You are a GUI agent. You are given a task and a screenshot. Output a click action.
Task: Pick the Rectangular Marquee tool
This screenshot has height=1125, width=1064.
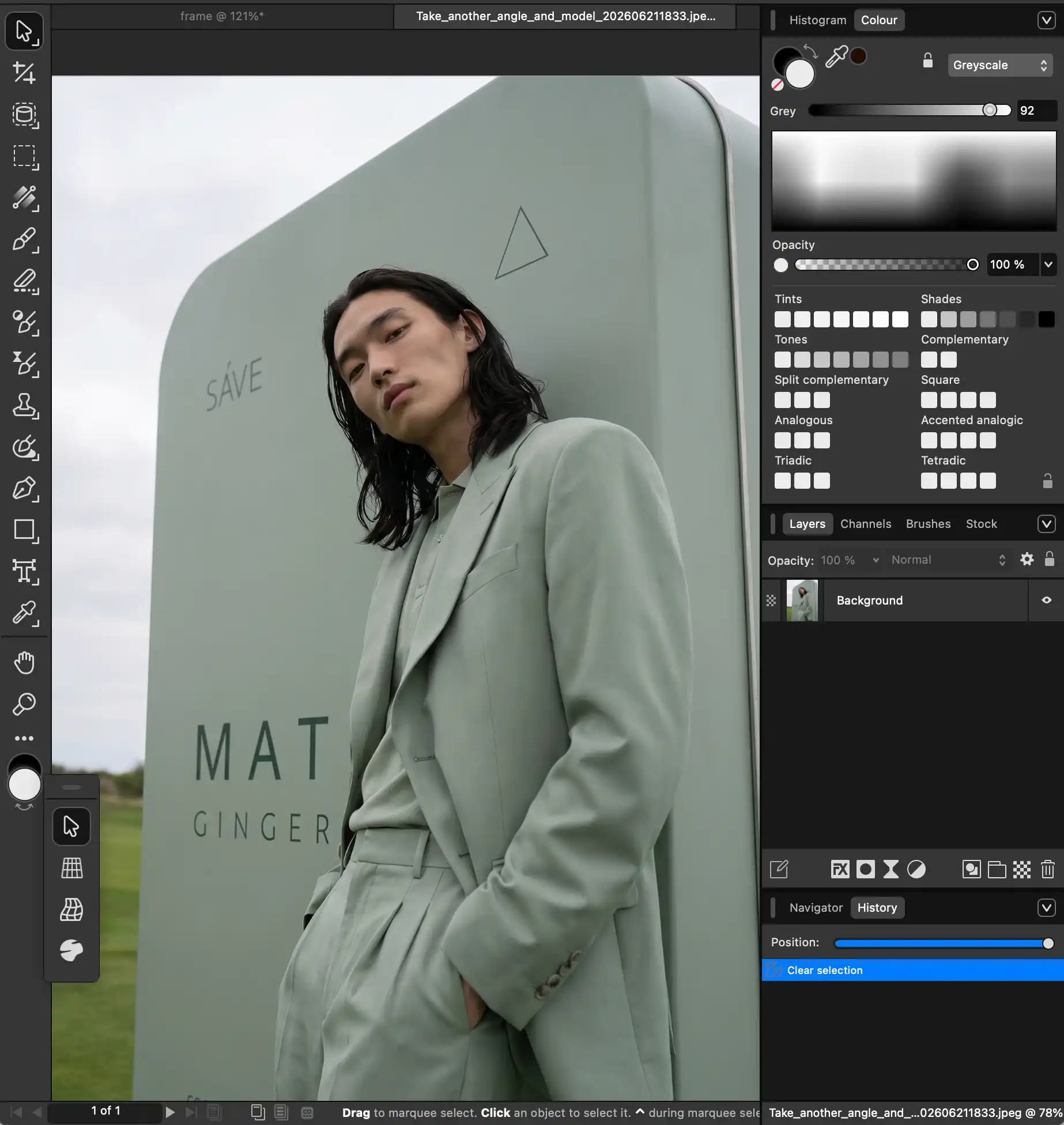pyautogui.click(x=25, y=156)
